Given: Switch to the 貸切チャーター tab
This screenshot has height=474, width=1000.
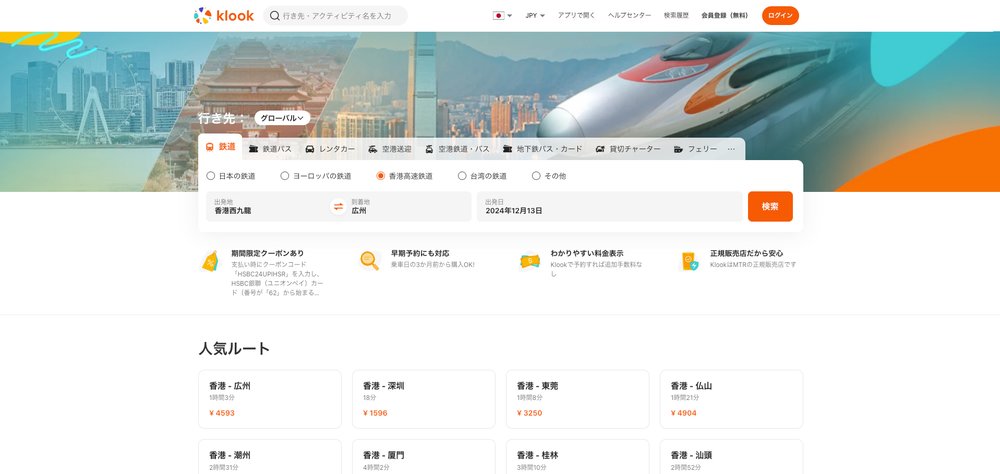Looking at the screenshot, I should click(x=628, y=149).
